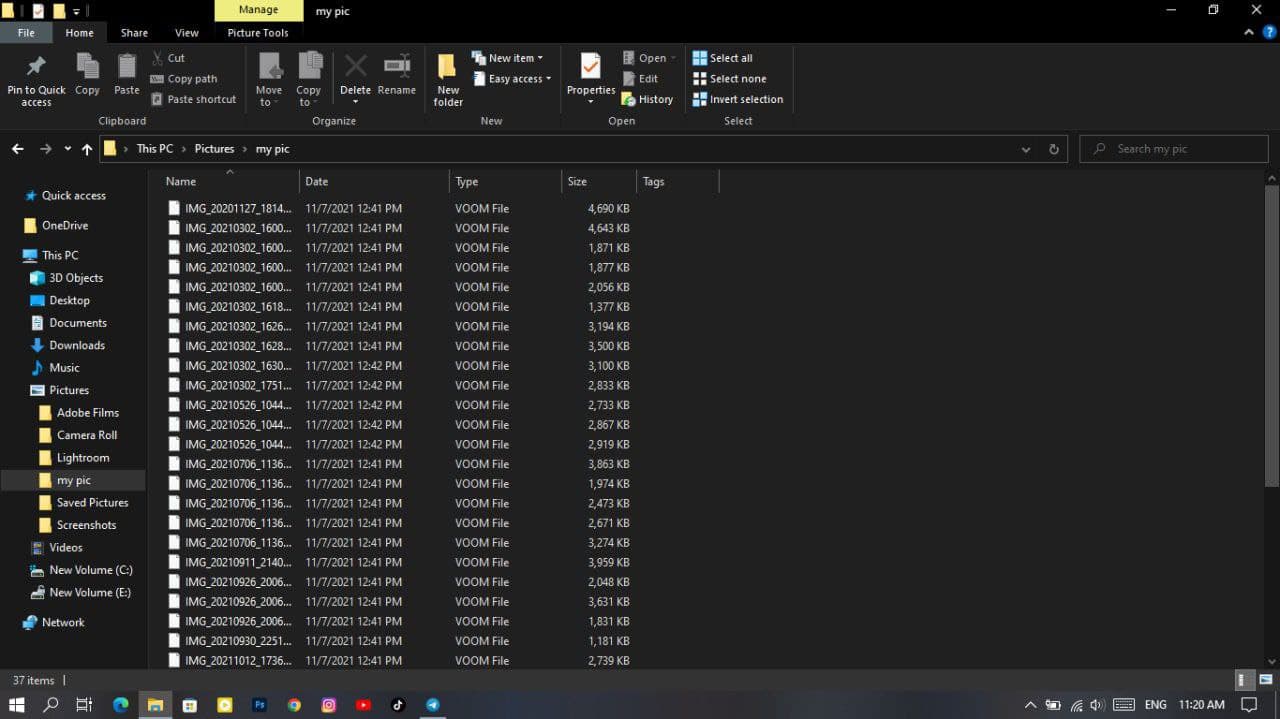Refresh the my pic folder view
Image resolution: width=1280 pixels, height=719 pixels.
[x=1053, y=149]
